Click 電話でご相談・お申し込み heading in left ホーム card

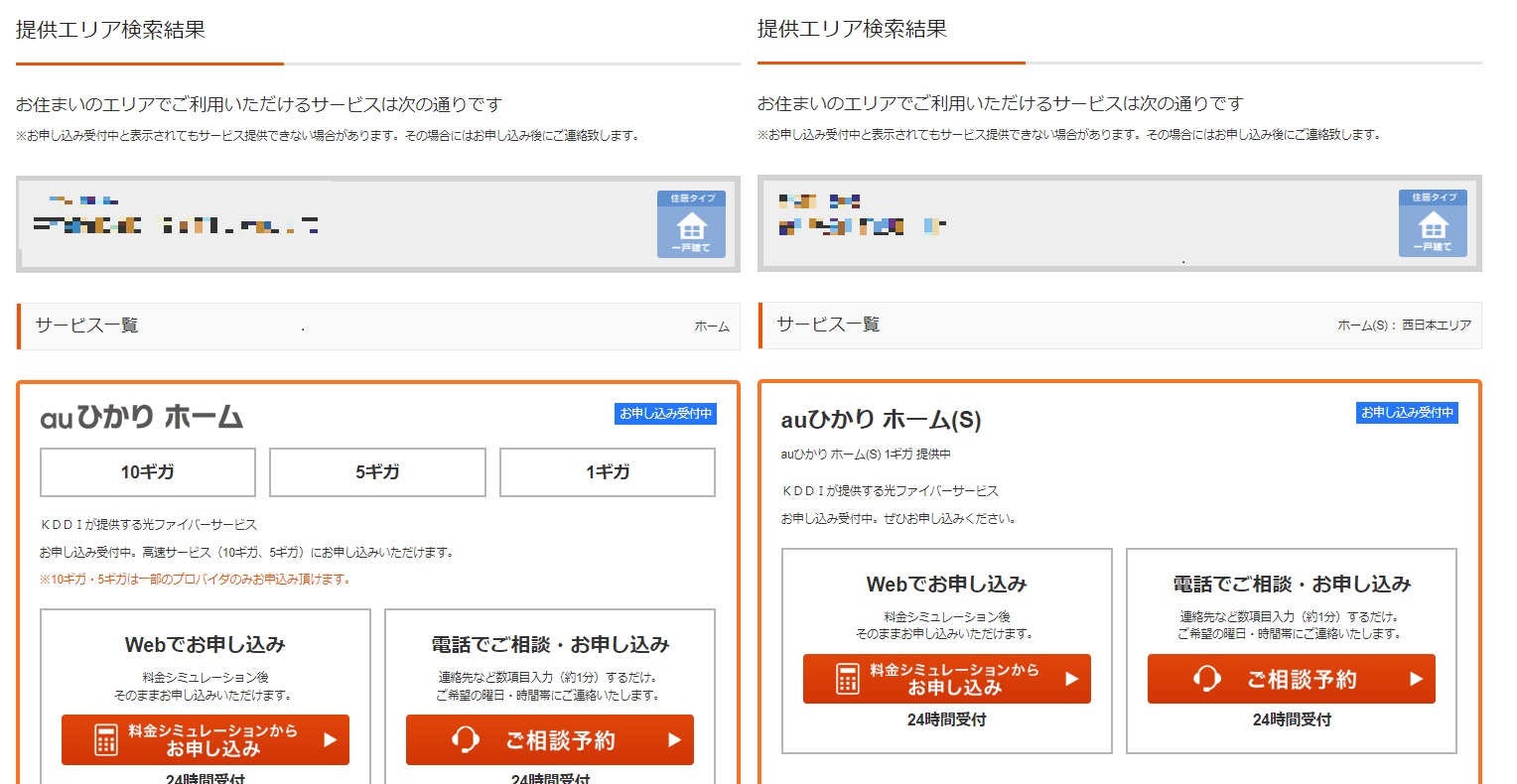point(550,645)
